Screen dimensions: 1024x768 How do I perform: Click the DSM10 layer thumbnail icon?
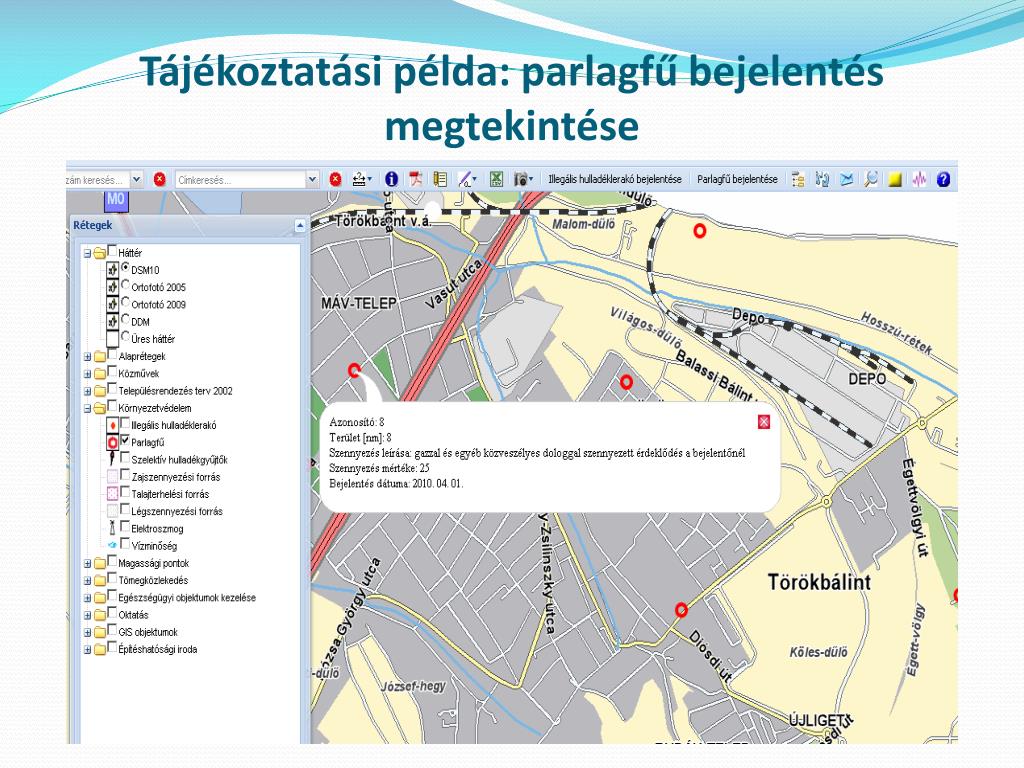point(112,269)
